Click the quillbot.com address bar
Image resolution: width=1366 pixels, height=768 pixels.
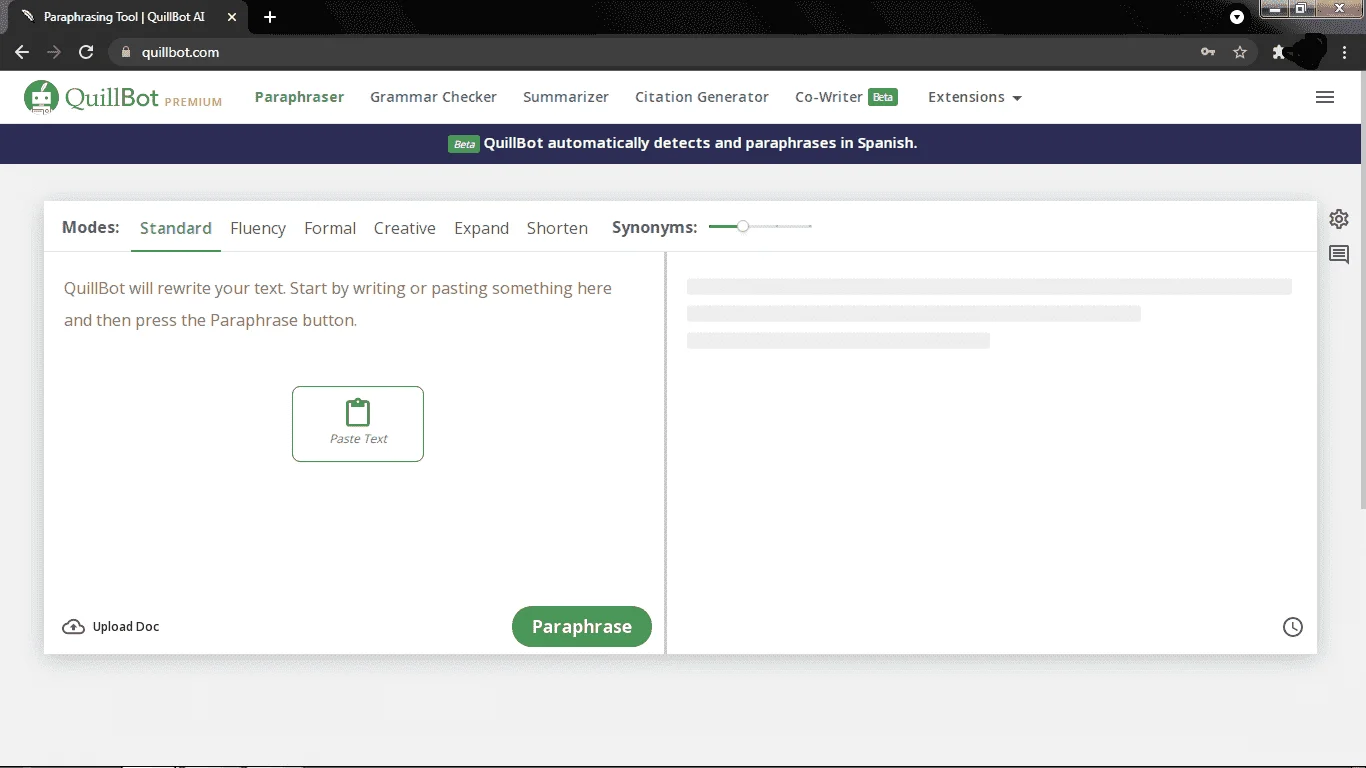click(x=650, y=52)
